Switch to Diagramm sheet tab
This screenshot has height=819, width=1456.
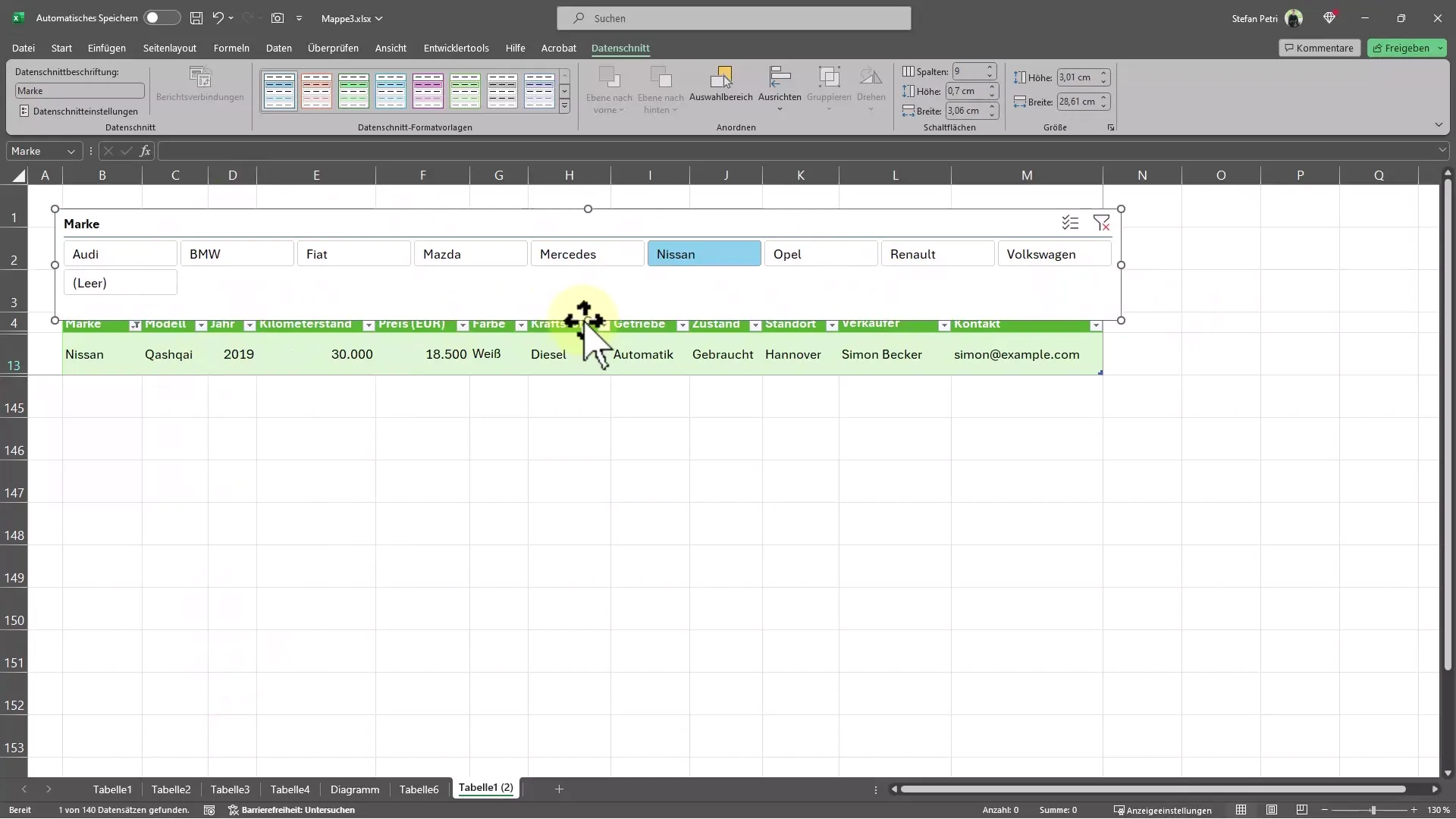tap(355, 789)
